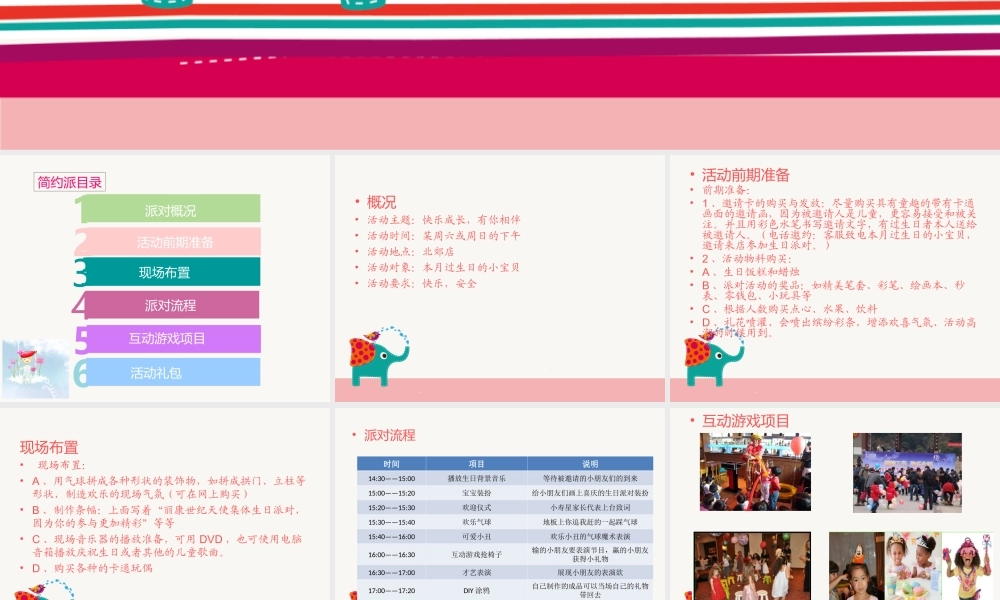Open the clown balloon performance photo
Viewport: 1000px width, 600px height.
tap(755, 472)
